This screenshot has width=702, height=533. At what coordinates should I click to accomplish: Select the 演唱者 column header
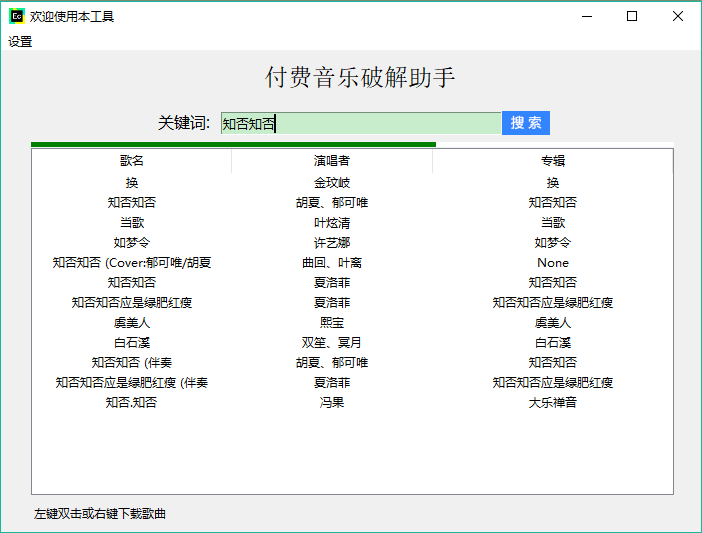(x=332, y=161)
